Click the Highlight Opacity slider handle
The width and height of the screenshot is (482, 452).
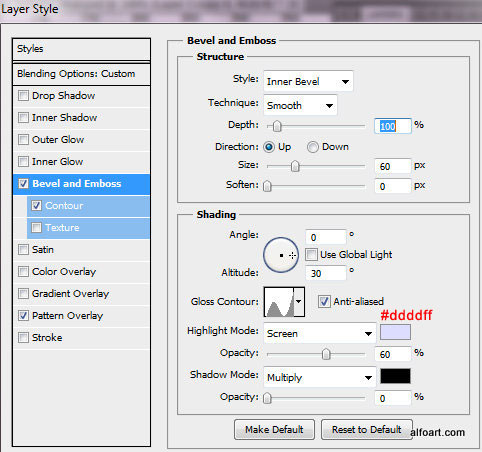[326, 354]
